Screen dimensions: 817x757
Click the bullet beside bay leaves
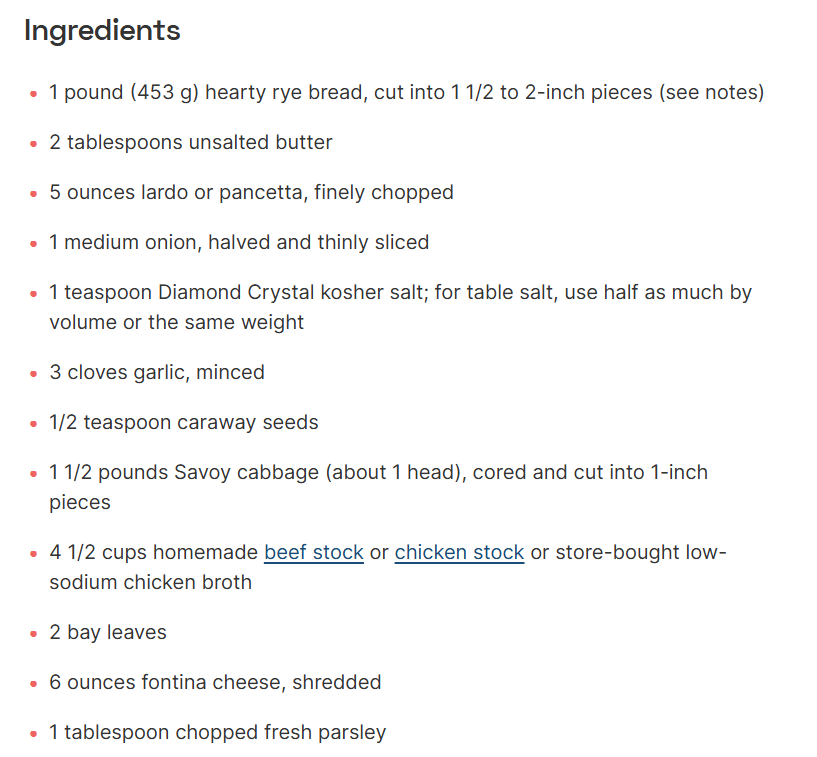tap(34, 634)
